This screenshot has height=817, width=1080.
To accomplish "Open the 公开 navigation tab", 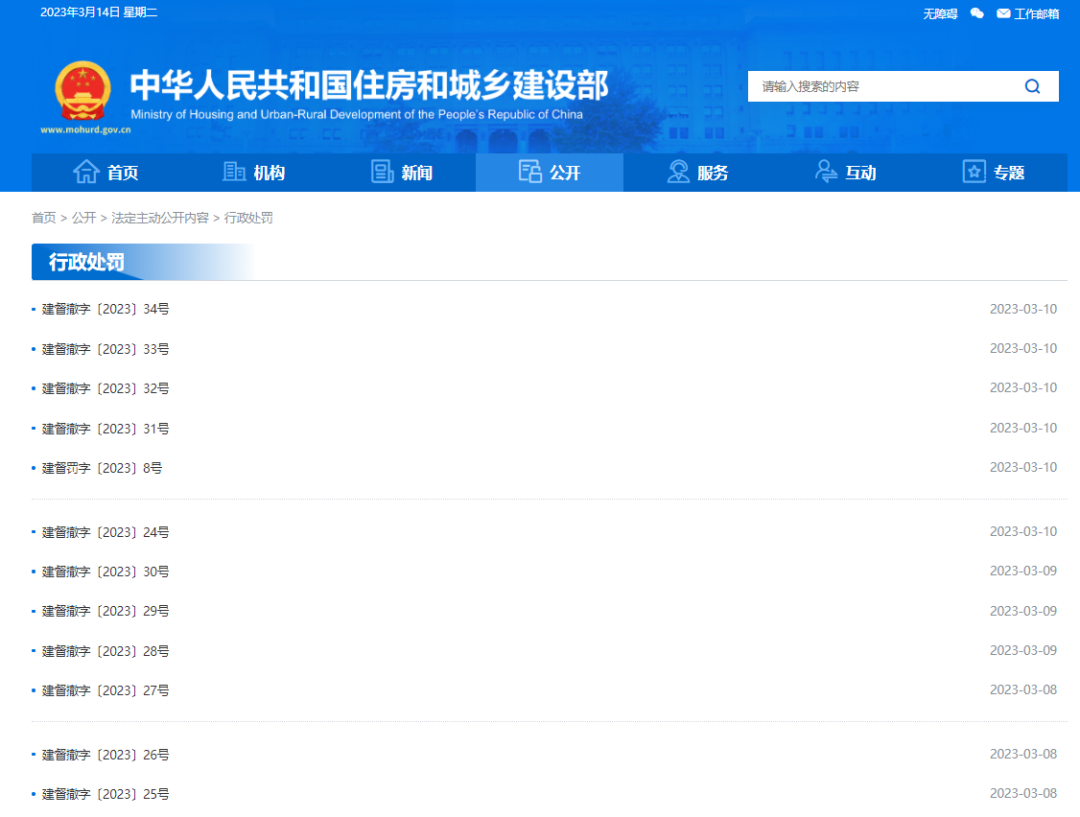I will pos(550,172).
